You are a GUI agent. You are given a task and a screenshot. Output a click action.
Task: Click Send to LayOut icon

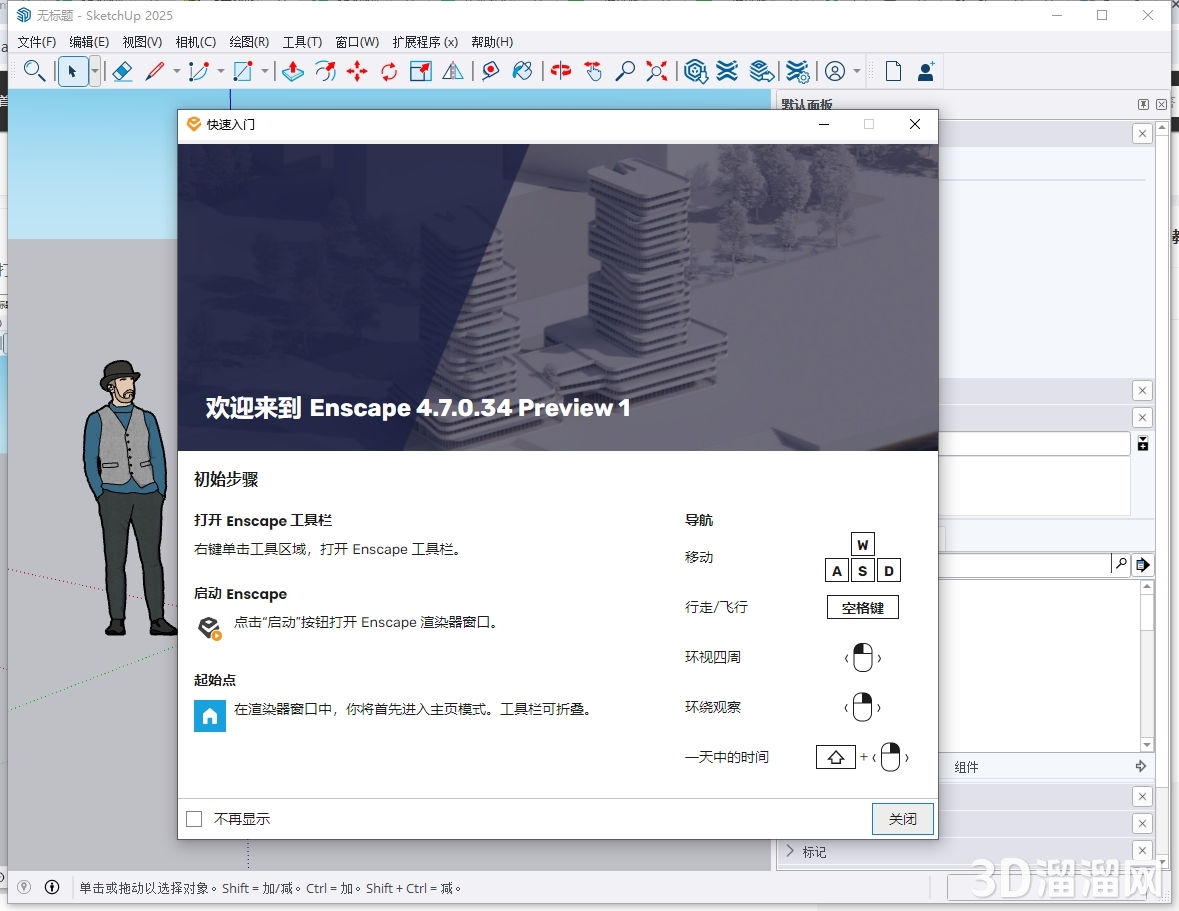tap(762, 71)
